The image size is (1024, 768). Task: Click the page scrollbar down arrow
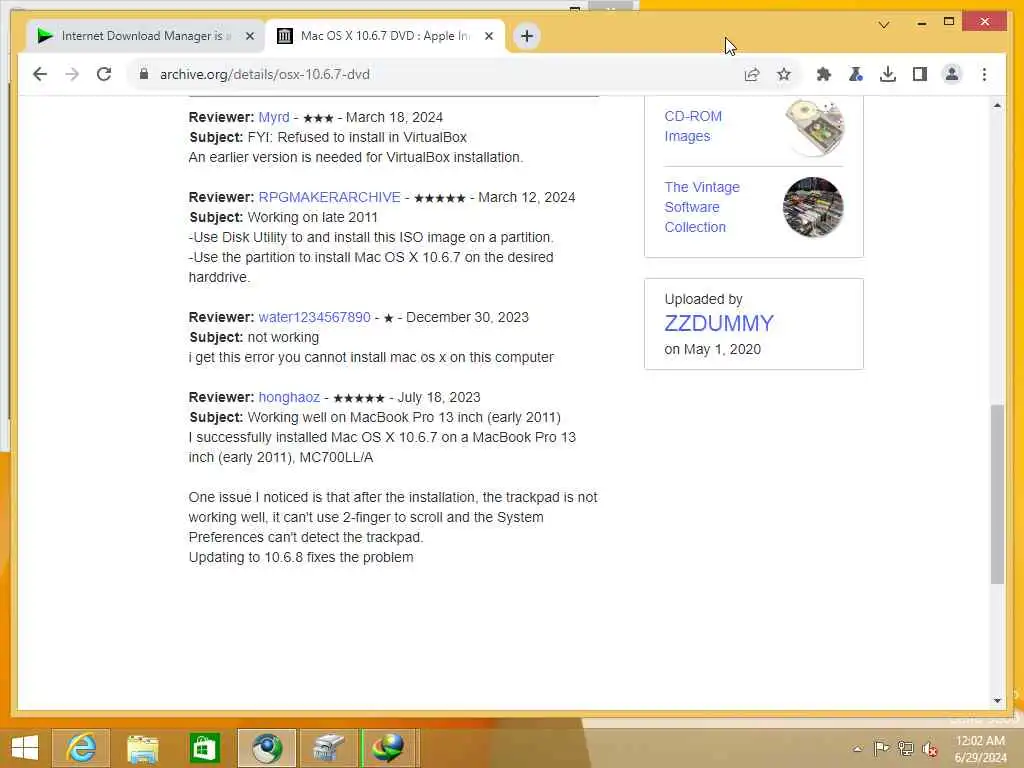[997, 701]
